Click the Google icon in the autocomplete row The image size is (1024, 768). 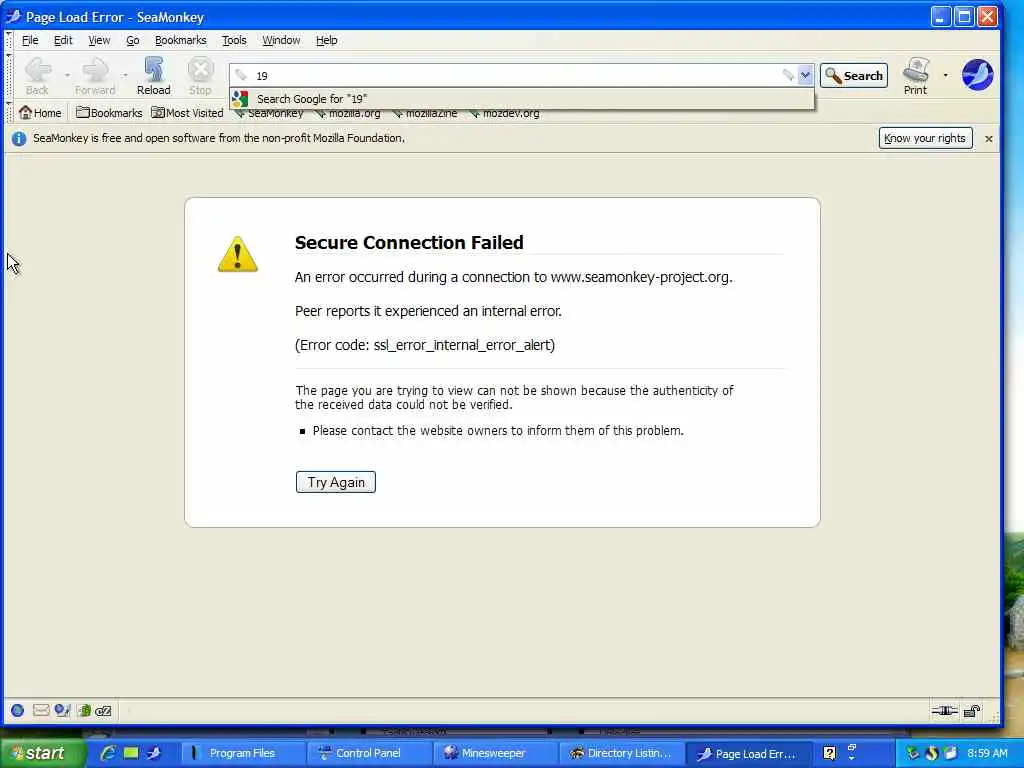tap(240, 99)
